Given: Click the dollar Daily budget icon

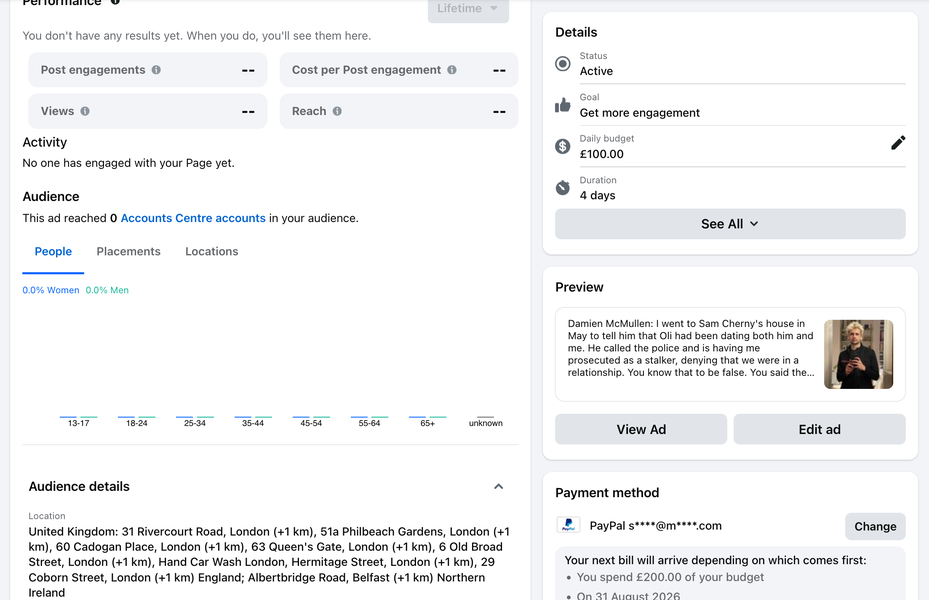Looking at the screenshot, I should click(563, 146).
